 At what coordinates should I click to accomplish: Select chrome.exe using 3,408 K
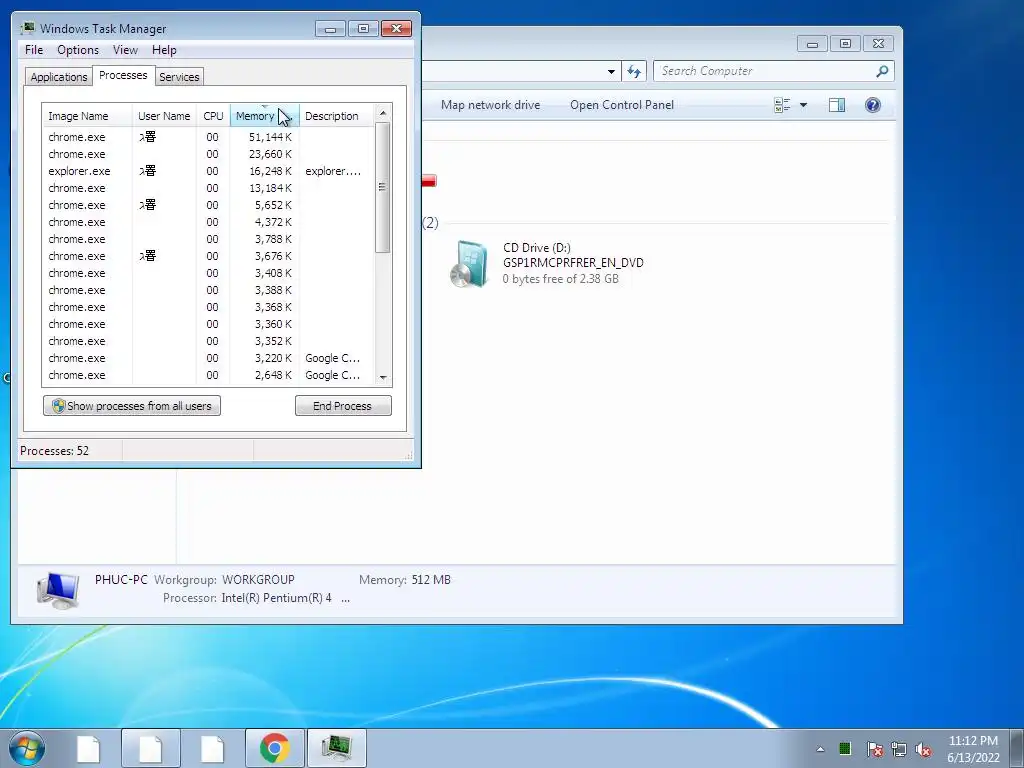[208, 273]
